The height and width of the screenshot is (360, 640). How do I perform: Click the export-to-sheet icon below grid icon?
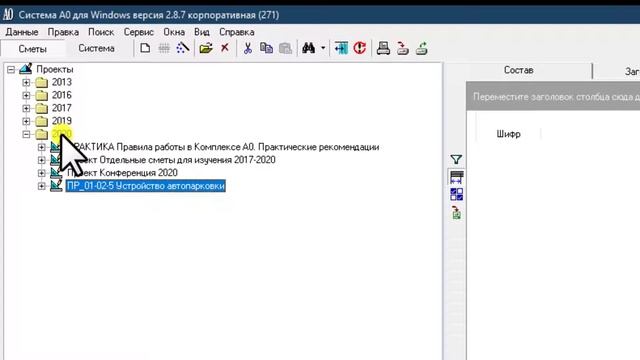coord(456,213)
